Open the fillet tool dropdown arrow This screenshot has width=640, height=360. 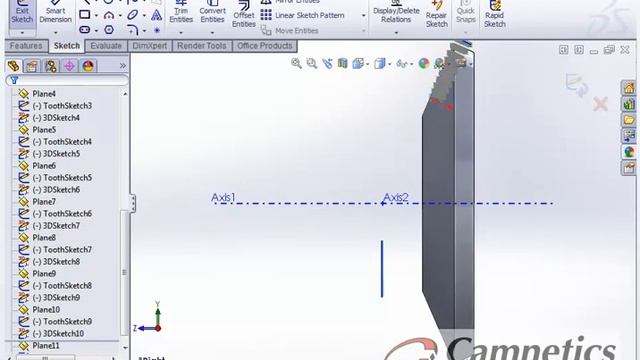[x=144, y=31]
